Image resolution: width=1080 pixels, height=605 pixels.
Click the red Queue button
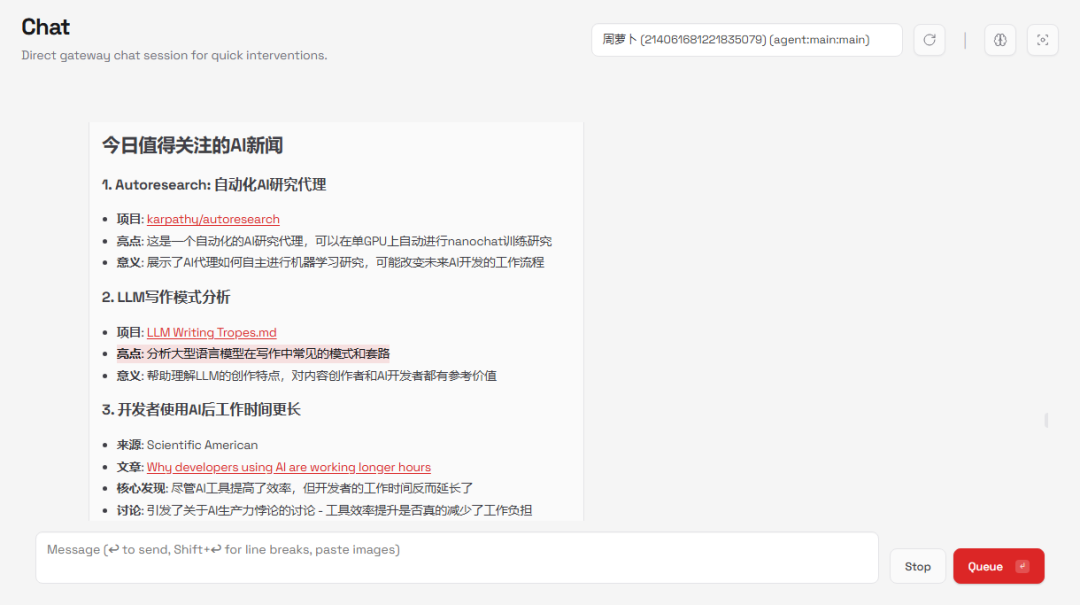tap(999, 566)
